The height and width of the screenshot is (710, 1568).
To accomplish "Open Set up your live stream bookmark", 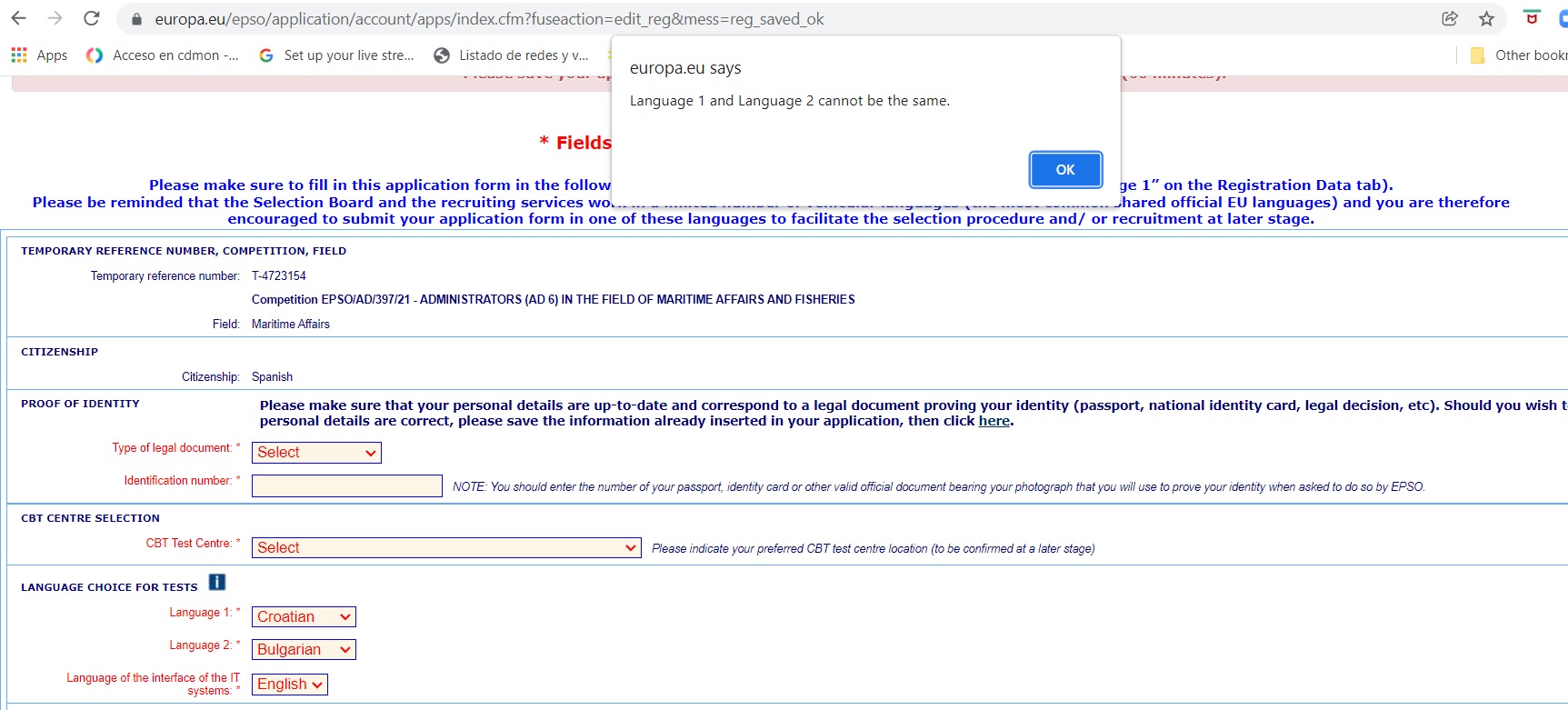I will [x=336, y=55].
